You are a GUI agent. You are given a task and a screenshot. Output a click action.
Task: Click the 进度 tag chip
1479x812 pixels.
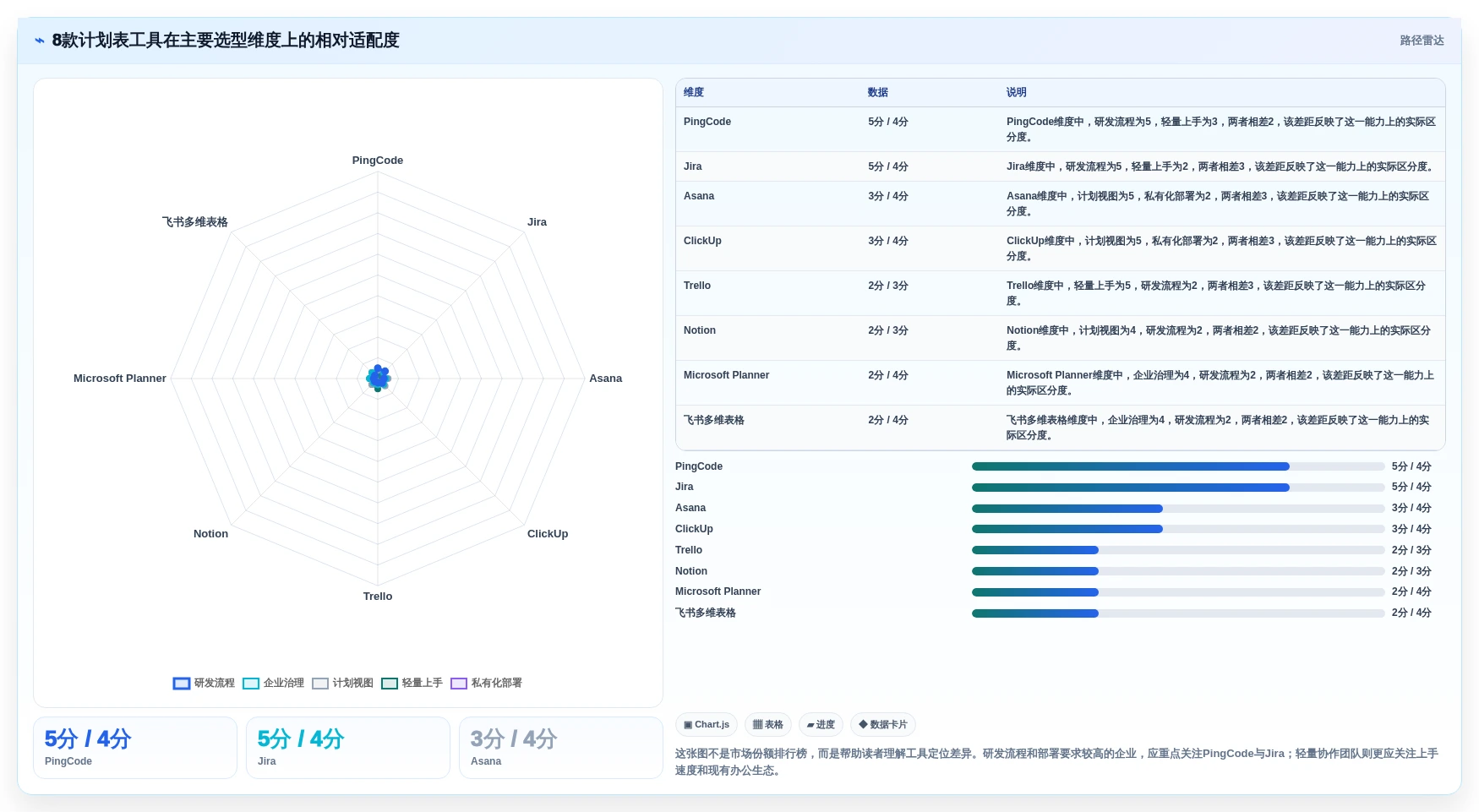821,725
